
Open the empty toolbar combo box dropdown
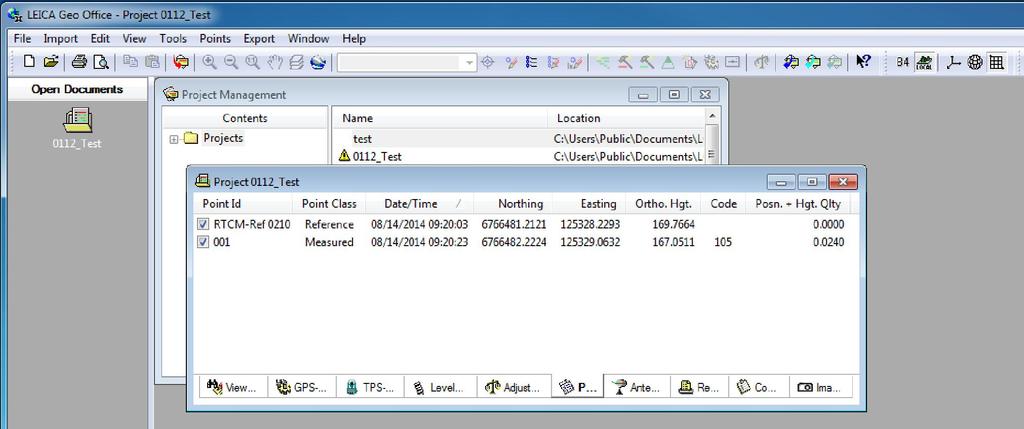point(470,63)
